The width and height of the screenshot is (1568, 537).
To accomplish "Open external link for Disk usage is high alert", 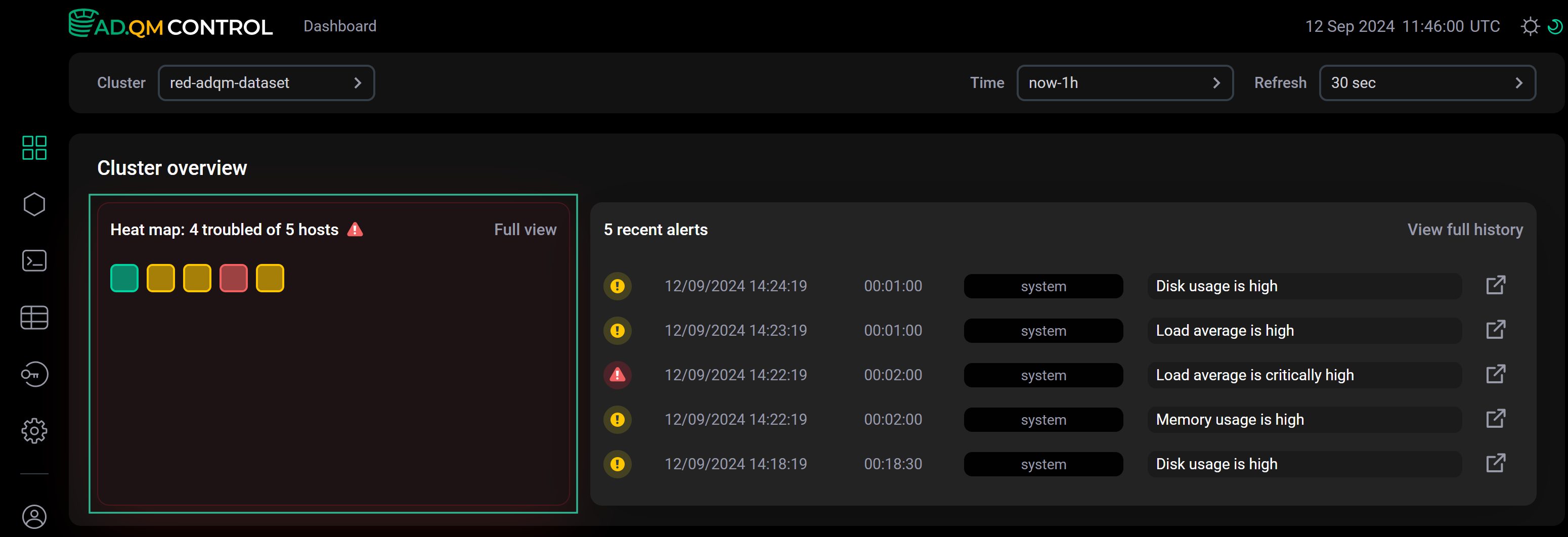I will tap(1496, 284).
